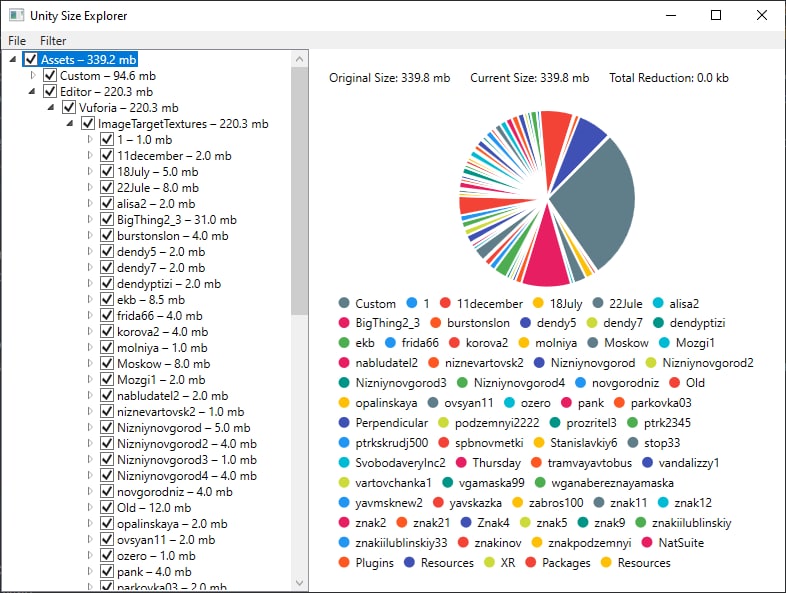Click the Plugins legend dot
Image resolution: width=786 pixels, height=593 pixels.
pyautogui.click(x=344, y=562)
